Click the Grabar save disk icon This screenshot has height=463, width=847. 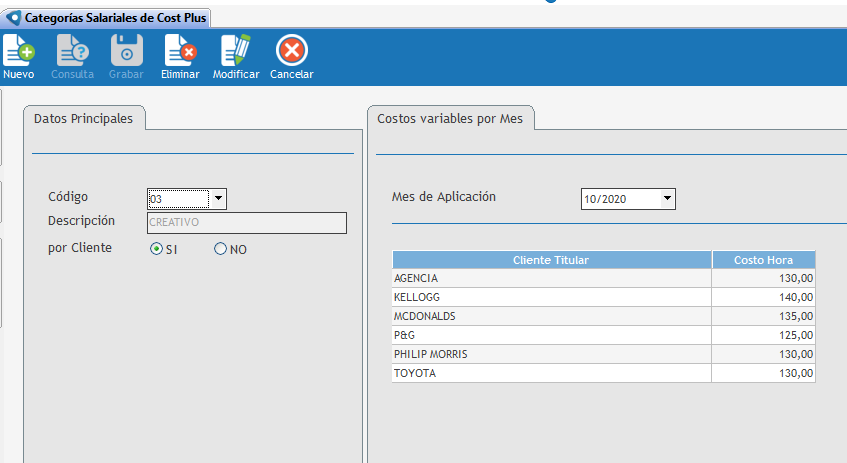(126, 50)
